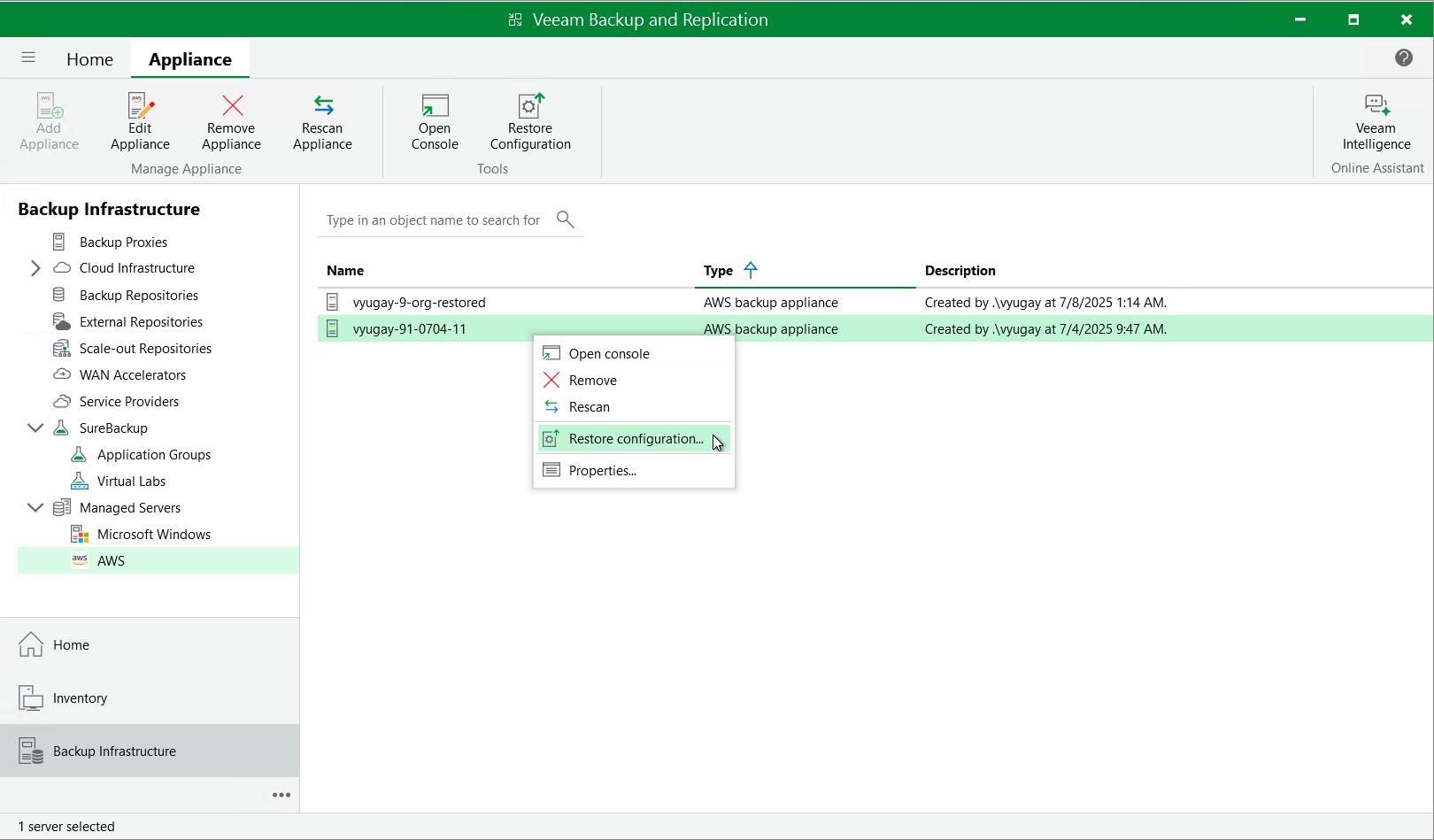Select Backup Repositories in the tree
This screenshot has width=1434, height=840.
(x=138, y=296)
